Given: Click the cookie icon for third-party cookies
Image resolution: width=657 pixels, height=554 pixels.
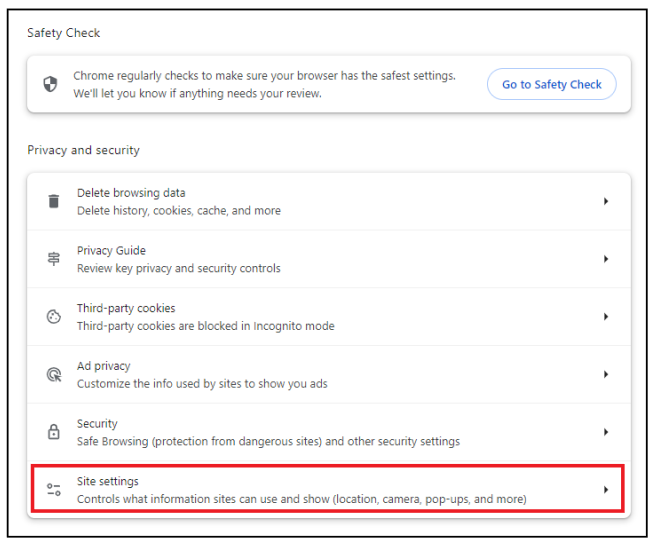Looking at the screenshot, I should point(54,316).
